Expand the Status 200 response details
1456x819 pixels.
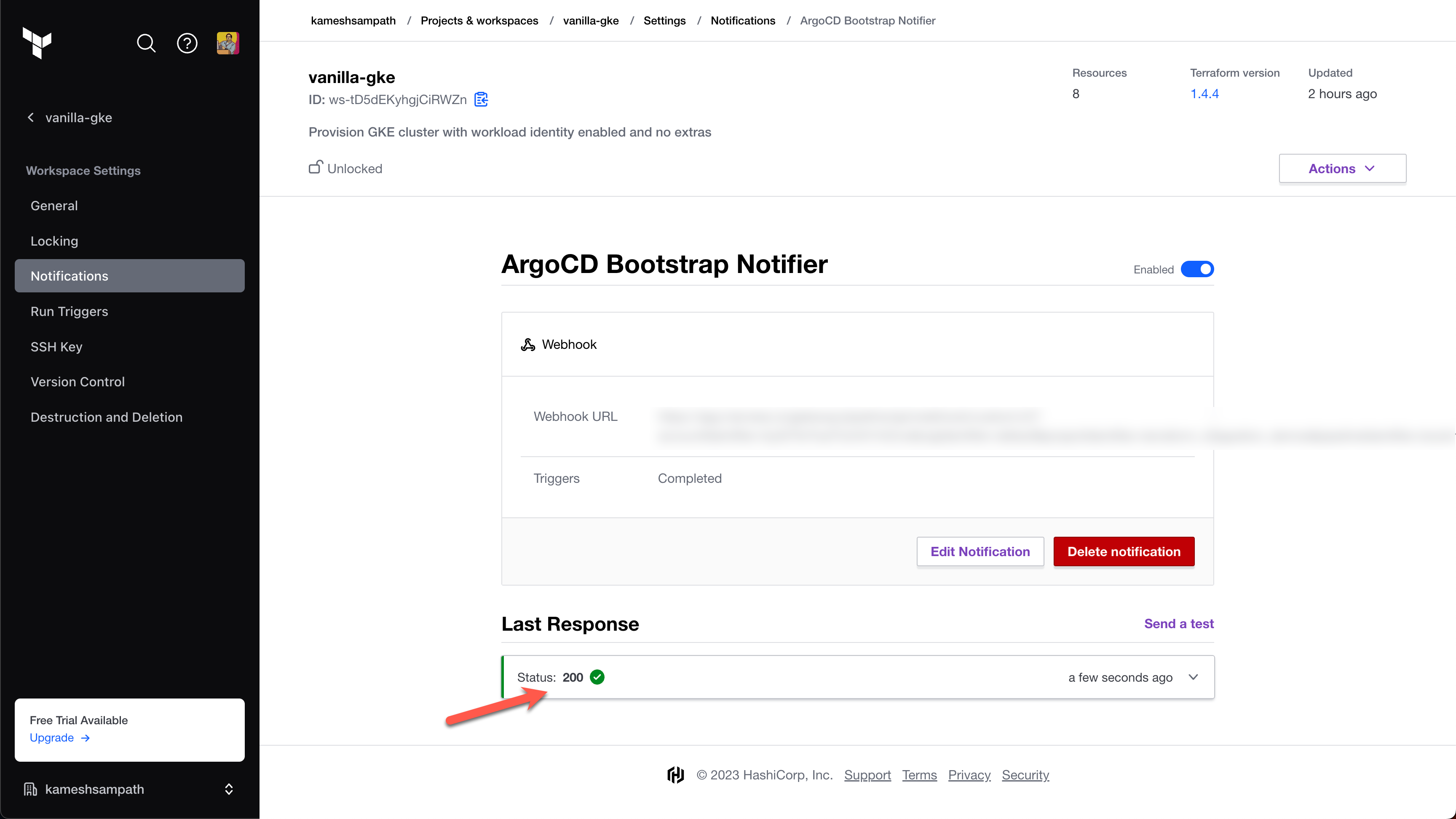[x=1193, y=677]
